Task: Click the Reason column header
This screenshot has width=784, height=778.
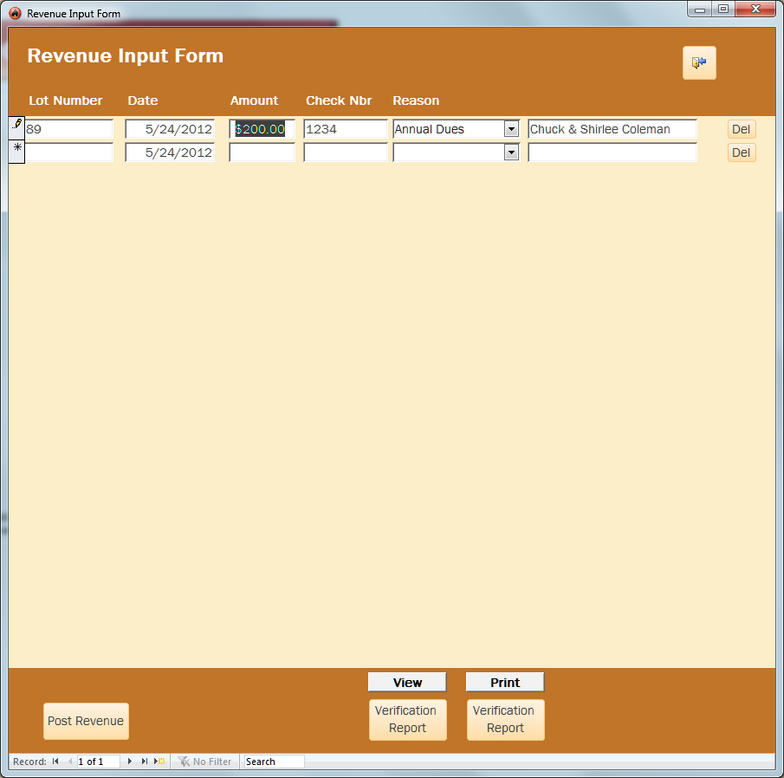Action: (416, 100)
